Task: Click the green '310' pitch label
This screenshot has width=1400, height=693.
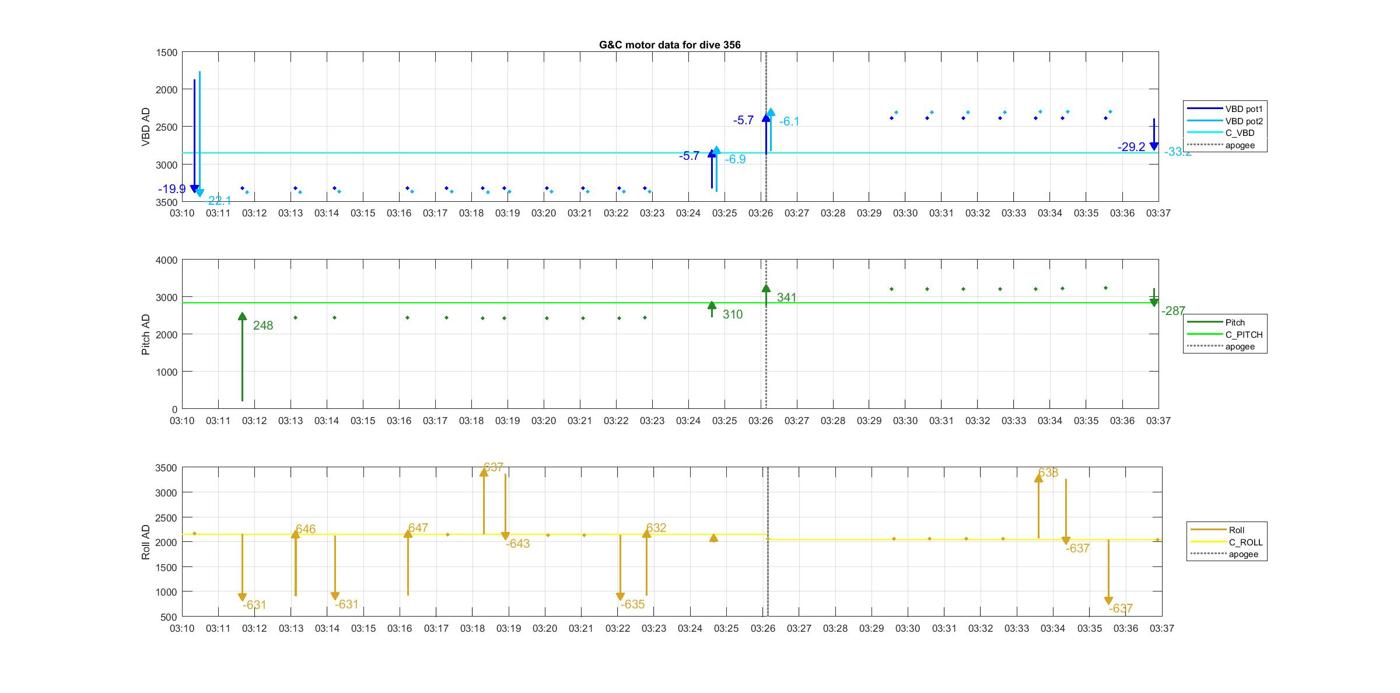Action: tap(733, 315)
